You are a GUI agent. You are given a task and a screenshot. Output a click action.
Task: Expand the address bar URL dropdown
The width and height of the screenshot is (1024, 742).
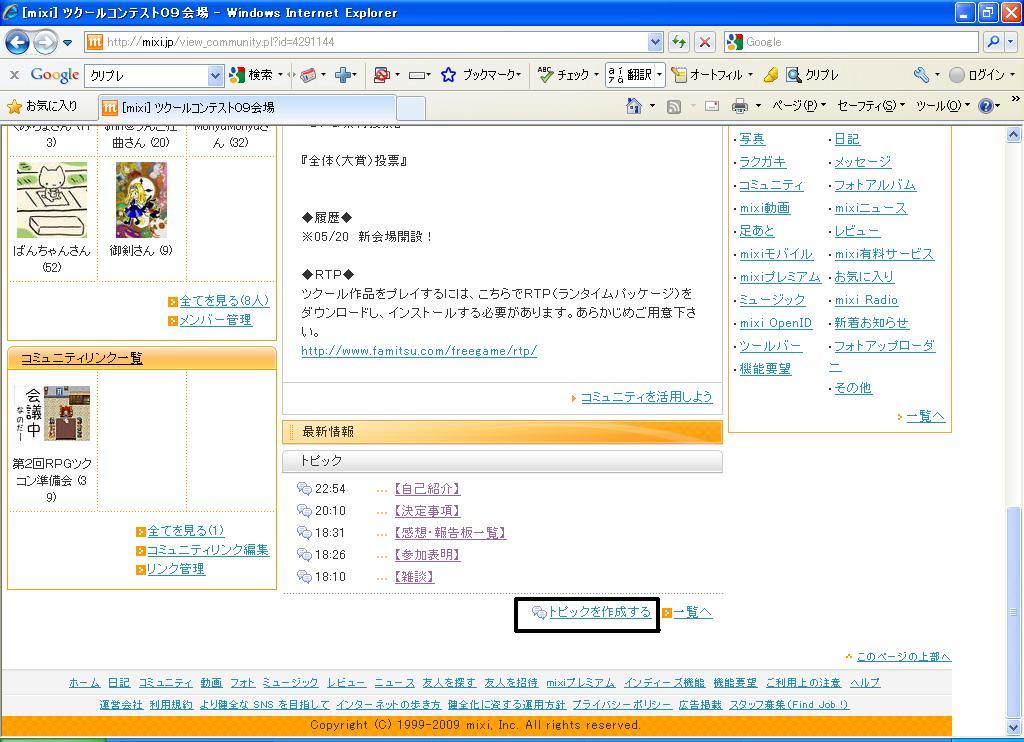pos(655,42)
